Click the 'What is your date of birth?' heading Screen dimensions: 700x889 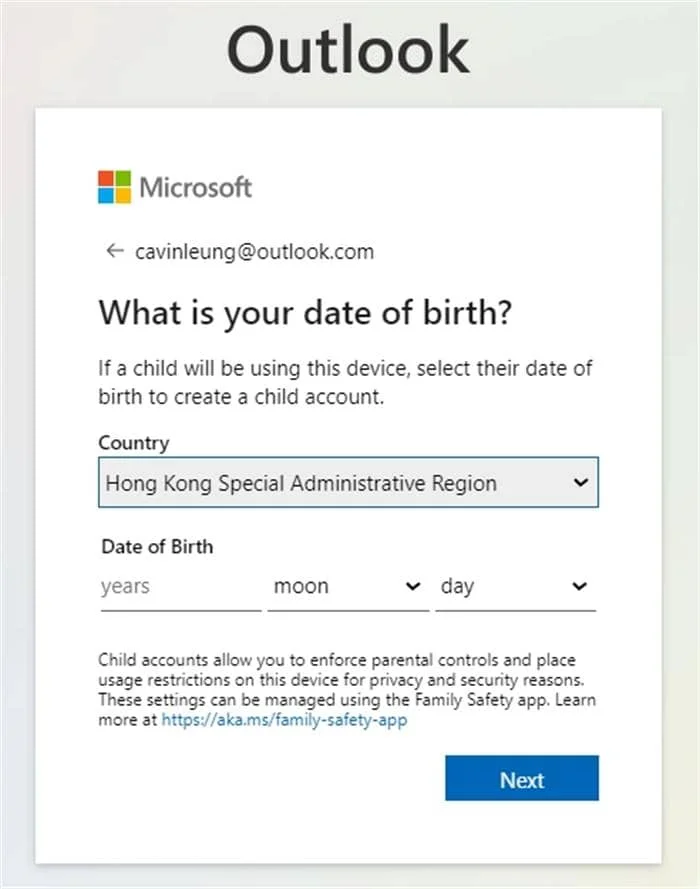(x=305, y=312)
